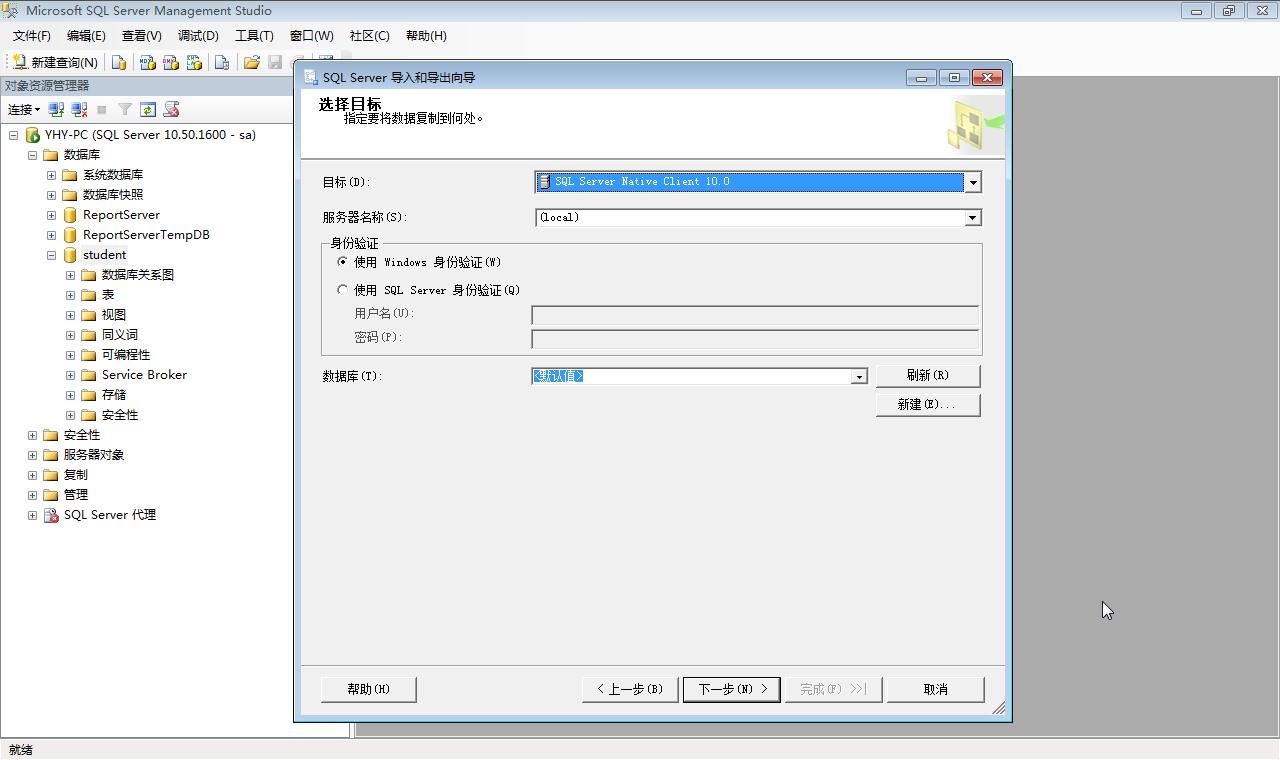This screenshot has width=1280, height=760.
Task: Collapse the student database node
Action: [x=51, y=255]
